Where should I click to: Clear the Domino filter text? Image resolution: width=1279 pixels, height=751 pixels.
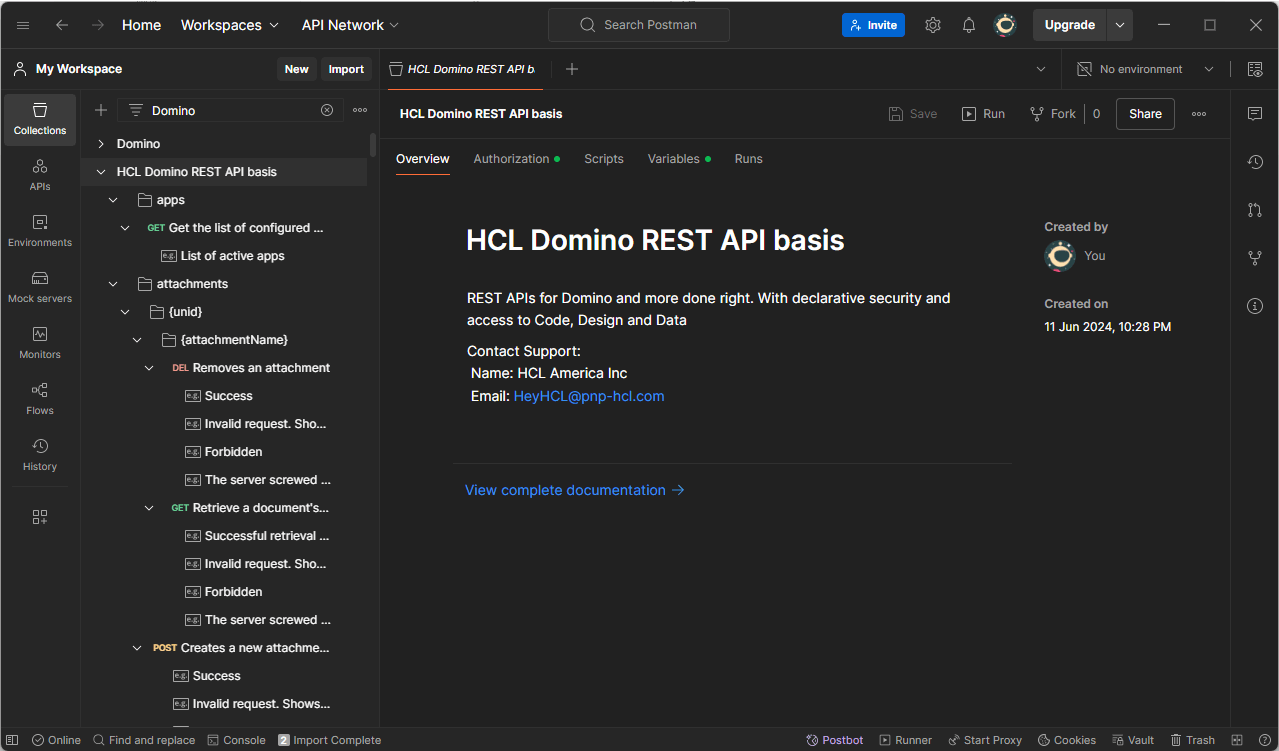[327, 110]
